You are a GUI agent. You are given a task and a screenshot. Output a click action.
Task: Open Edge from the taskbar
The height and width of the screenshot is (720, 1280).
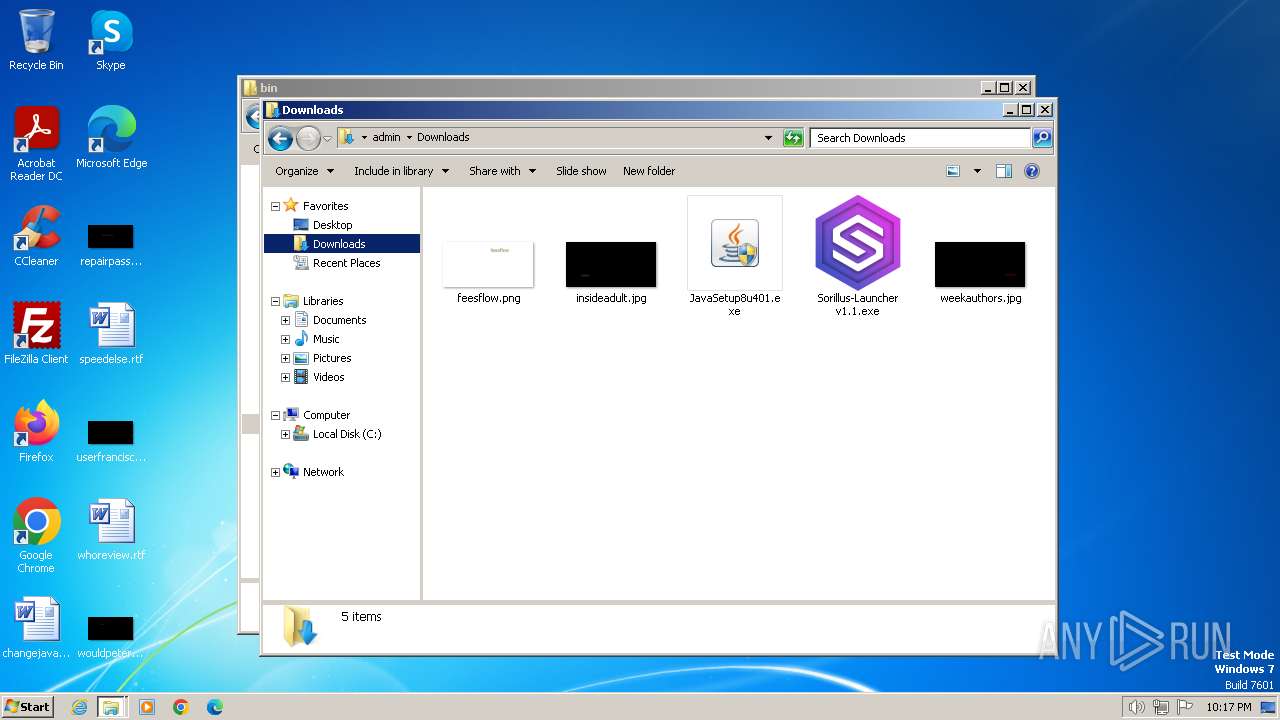pos(215,707)
